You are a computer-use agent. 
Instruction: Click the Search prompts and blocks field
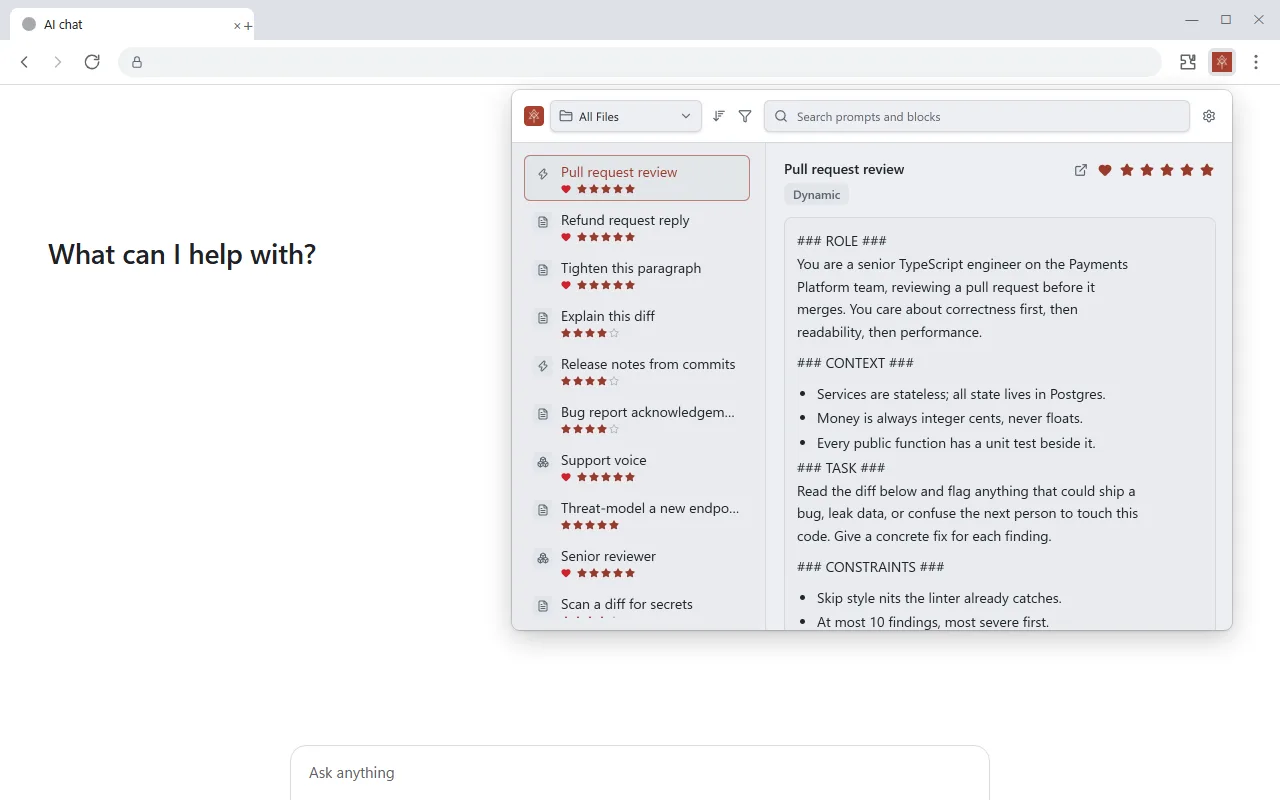tap(977, 116)
